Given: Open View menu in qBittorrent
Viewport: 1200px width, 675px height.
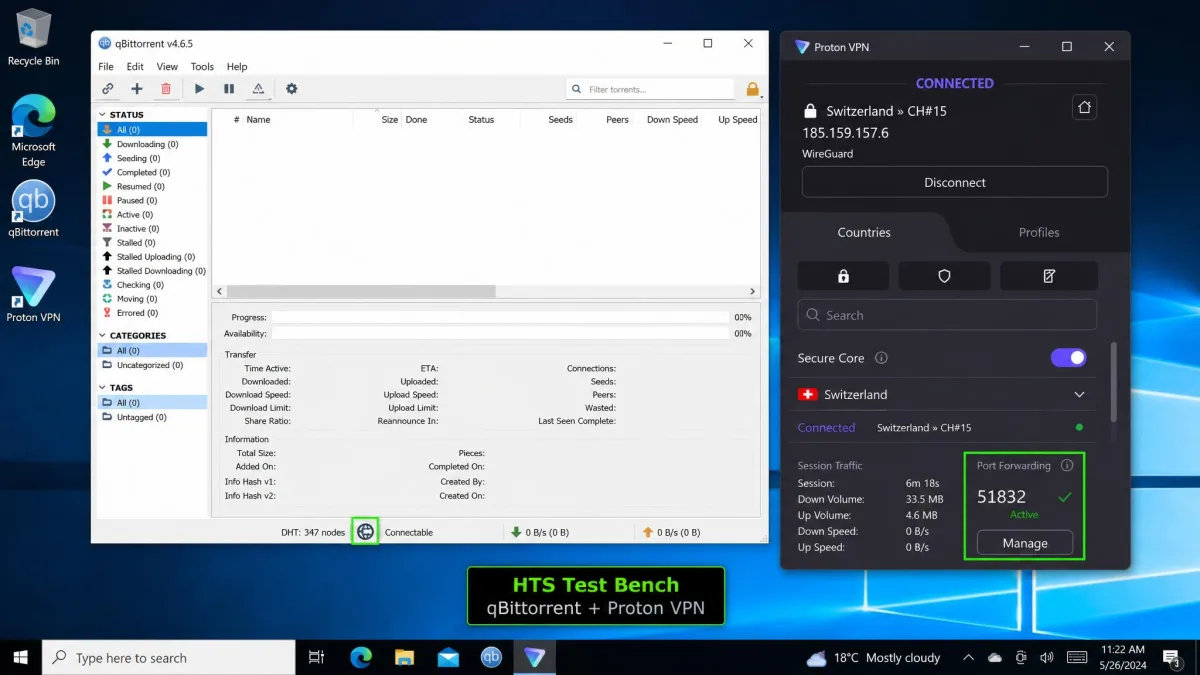Looking at the screenshot, I should [167, 67].
